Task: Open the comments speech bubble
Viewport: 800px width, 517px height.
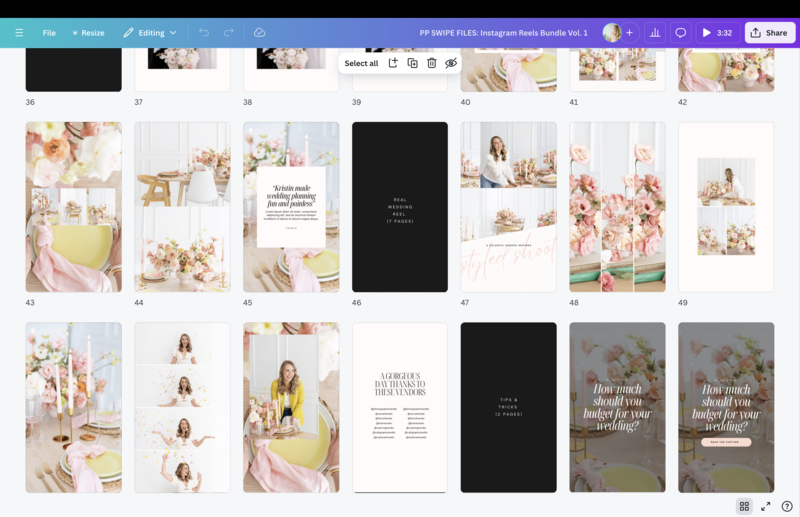Action: 681,33
